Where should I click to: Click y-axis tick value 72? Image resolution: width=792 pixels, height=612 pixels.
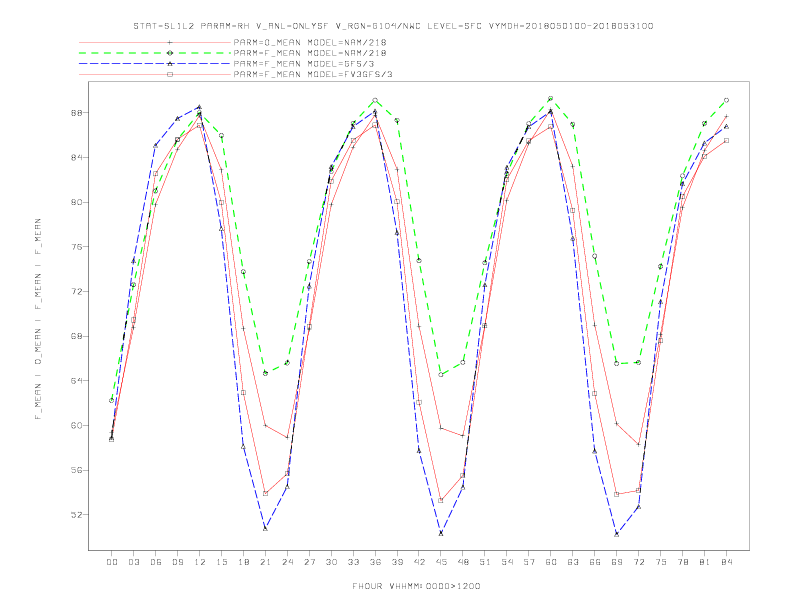[76, 291]
